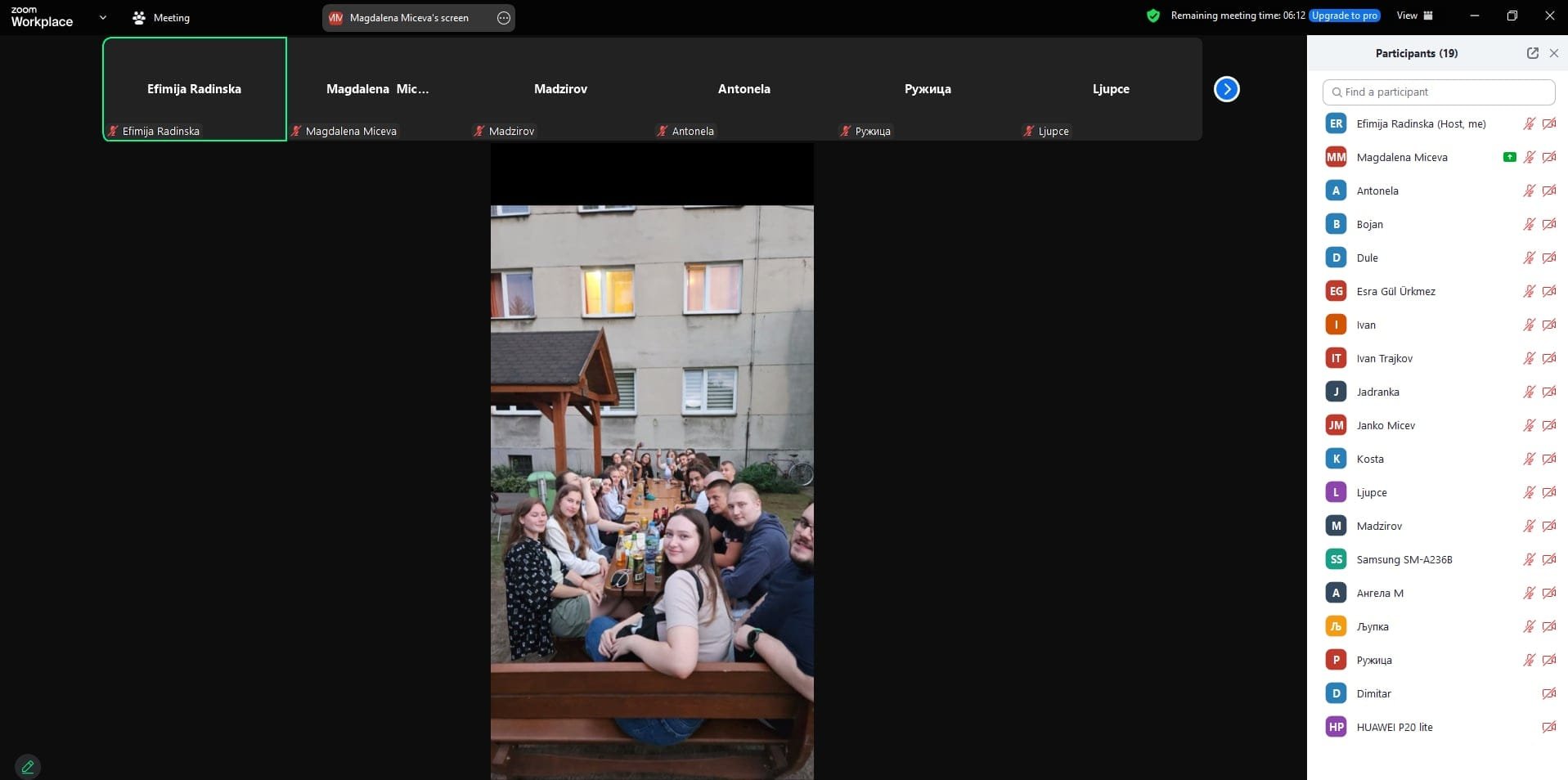Click Madzirov's muted microphone icon in list
Image resolution: width=1568 pixels, height=780 pixels.
point(1529,527)
